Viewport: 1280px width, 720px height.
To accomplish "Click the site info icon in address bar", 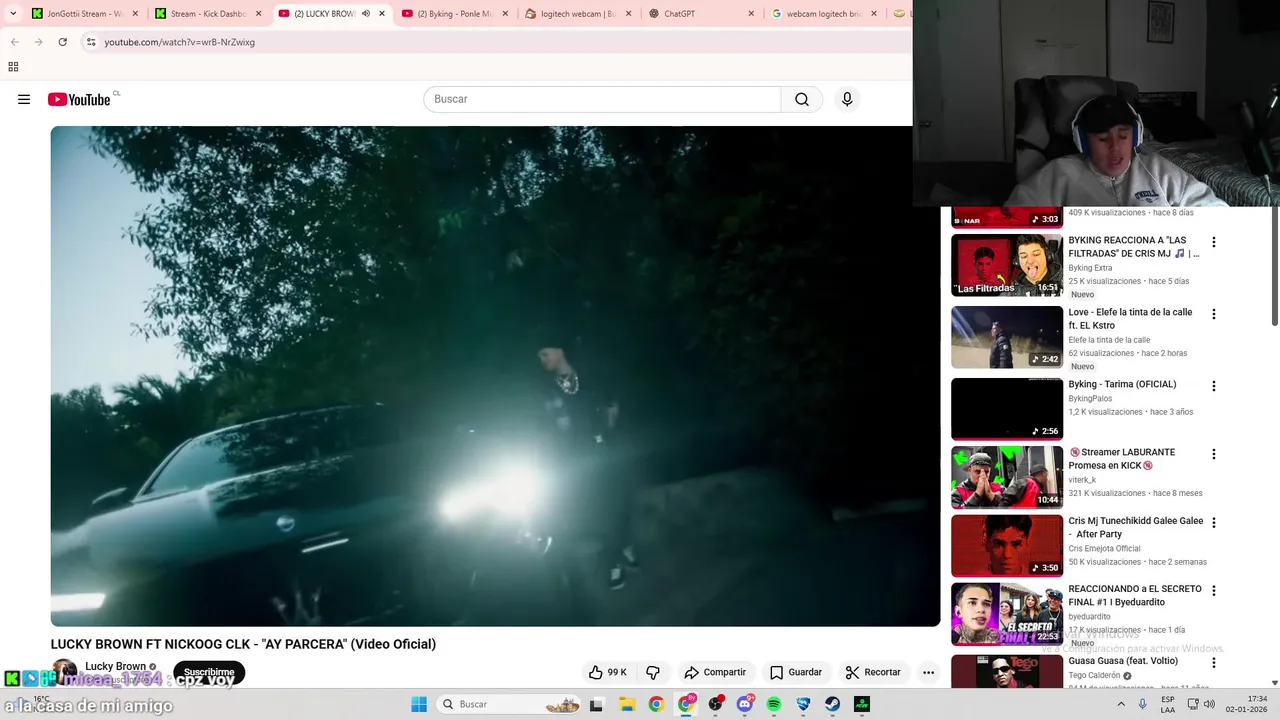I will tap(90, 42).
